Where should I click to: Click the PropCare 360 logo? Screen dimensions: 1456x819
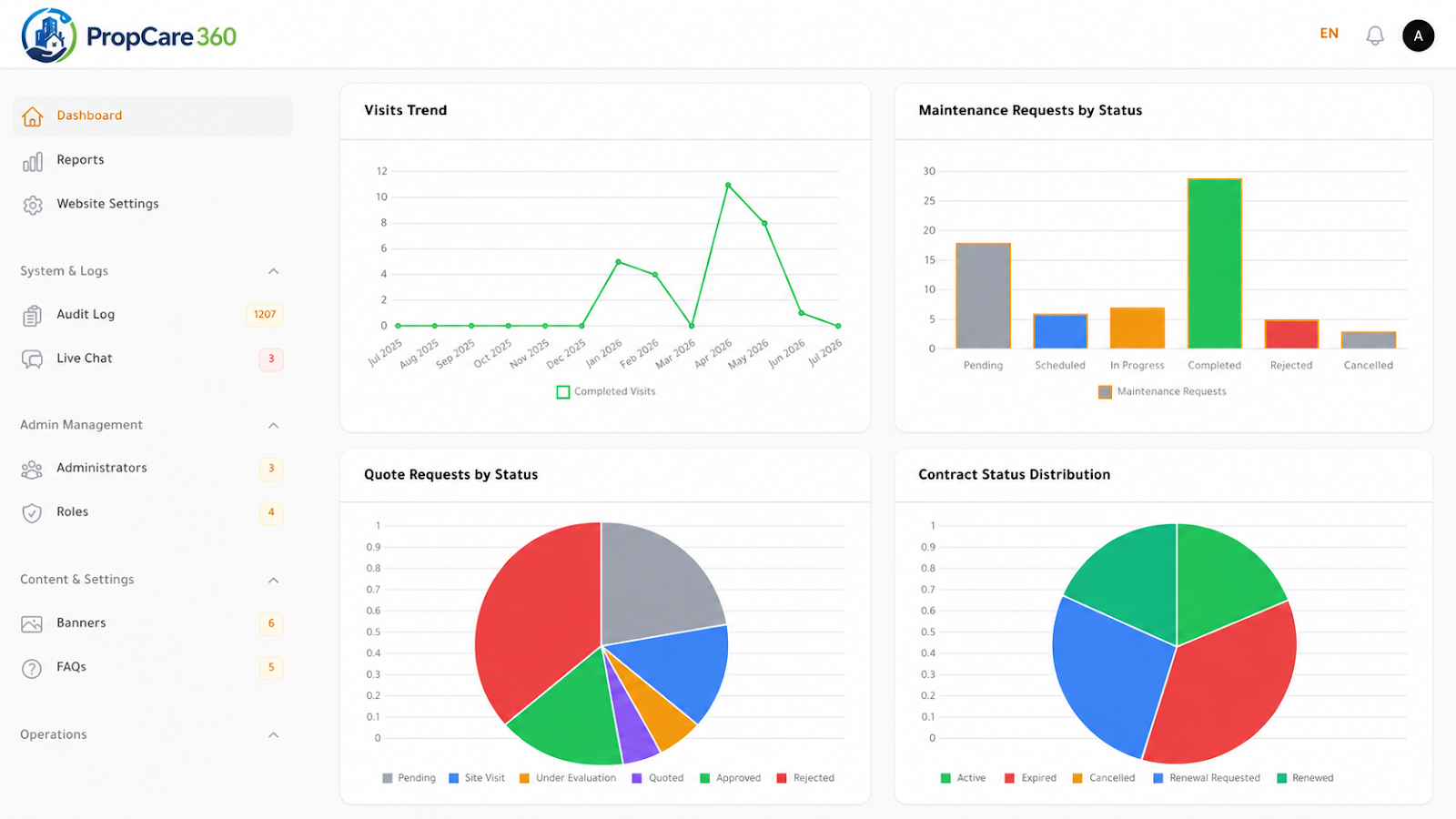(x=129, y=35)
